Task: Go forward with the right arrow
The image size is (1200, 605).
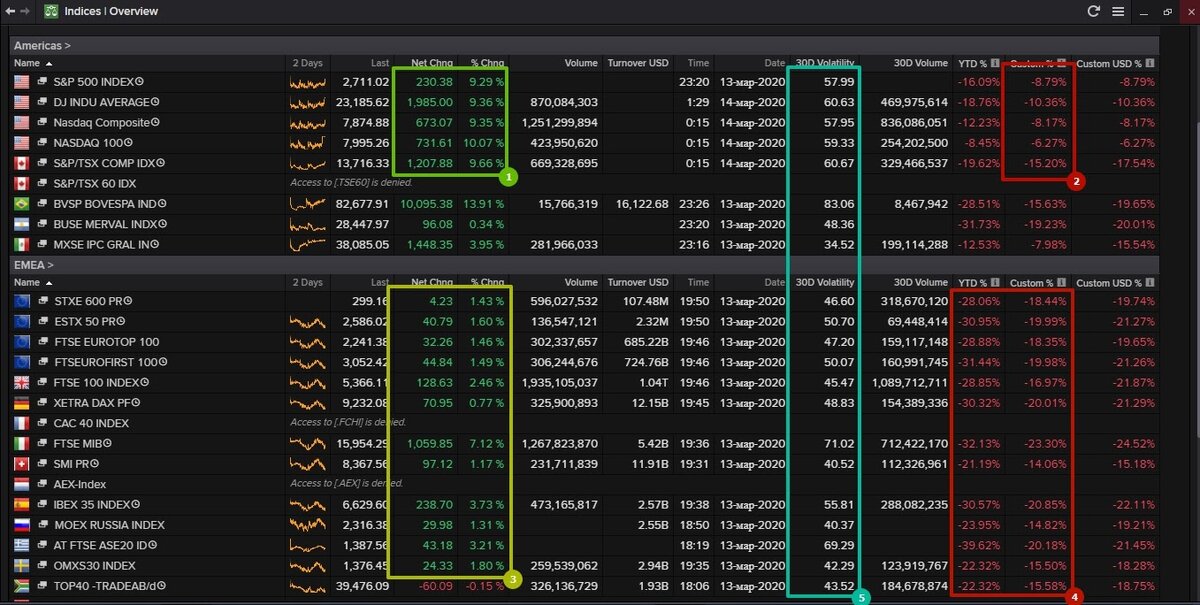Action: pos(25,12)
